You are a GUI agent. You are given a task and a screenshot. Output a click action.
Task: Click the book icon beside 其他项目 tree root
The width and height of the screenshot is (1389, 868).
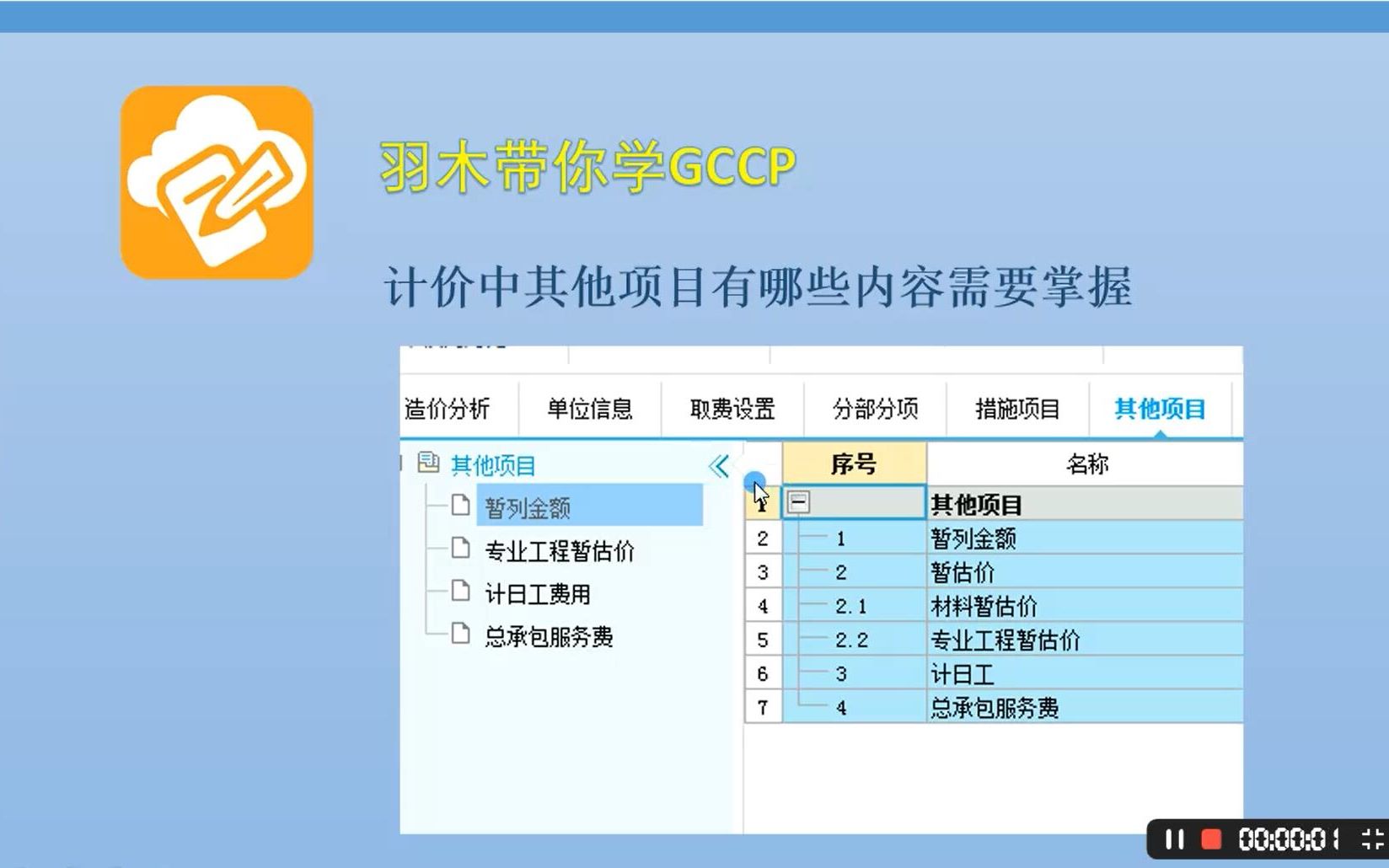click(x=430, y=463)
